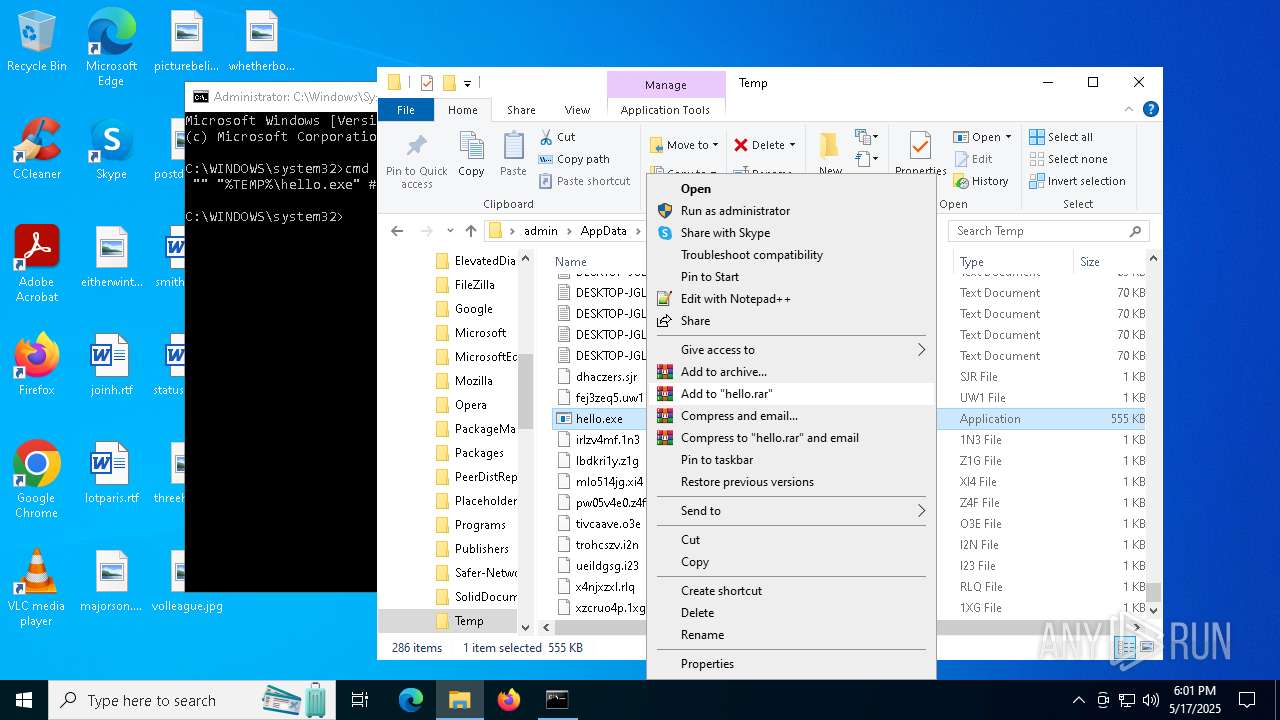The image size is (1280, 720).
Task: Open Skype desktop shortcut
Action: (111, 150)
